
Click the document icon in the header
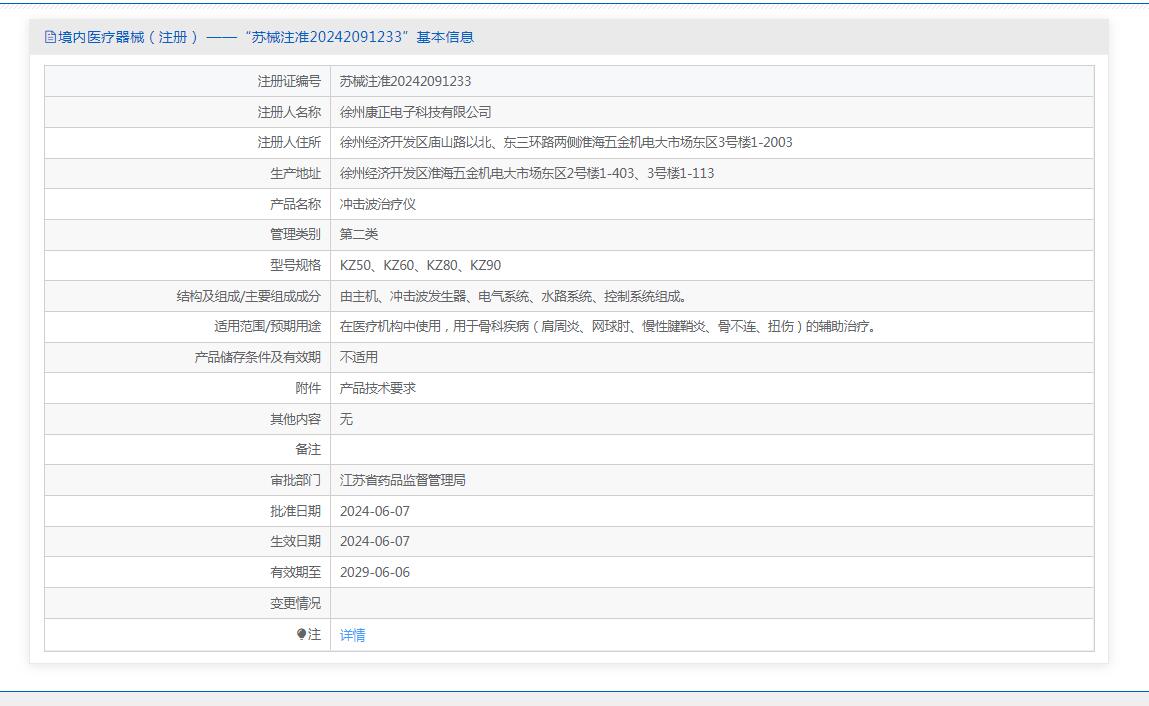[x=50, y=37]
